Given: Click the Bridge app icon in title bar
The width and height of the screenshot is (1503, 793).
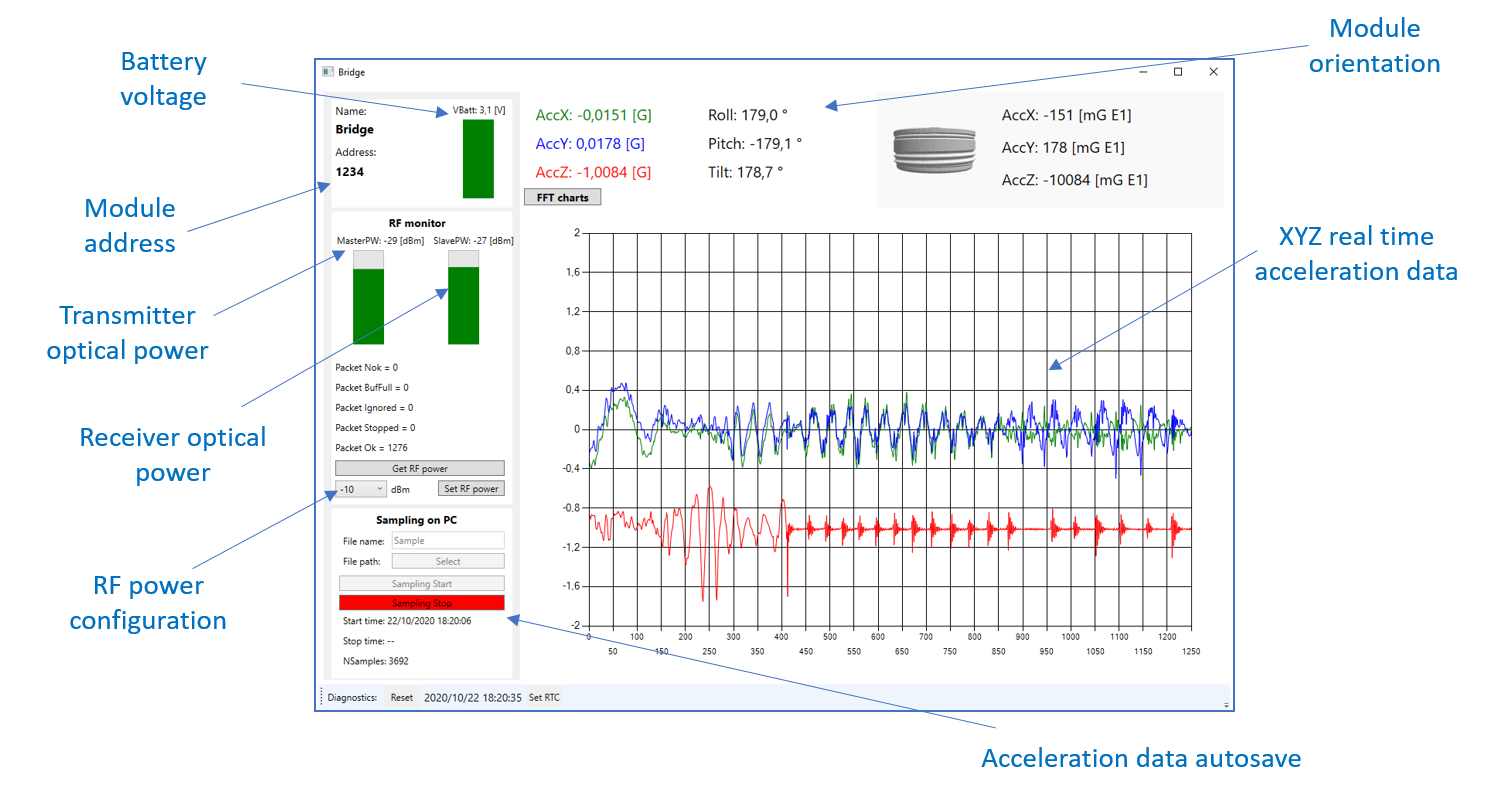Looking at the screenshot, I should (327, 72).
